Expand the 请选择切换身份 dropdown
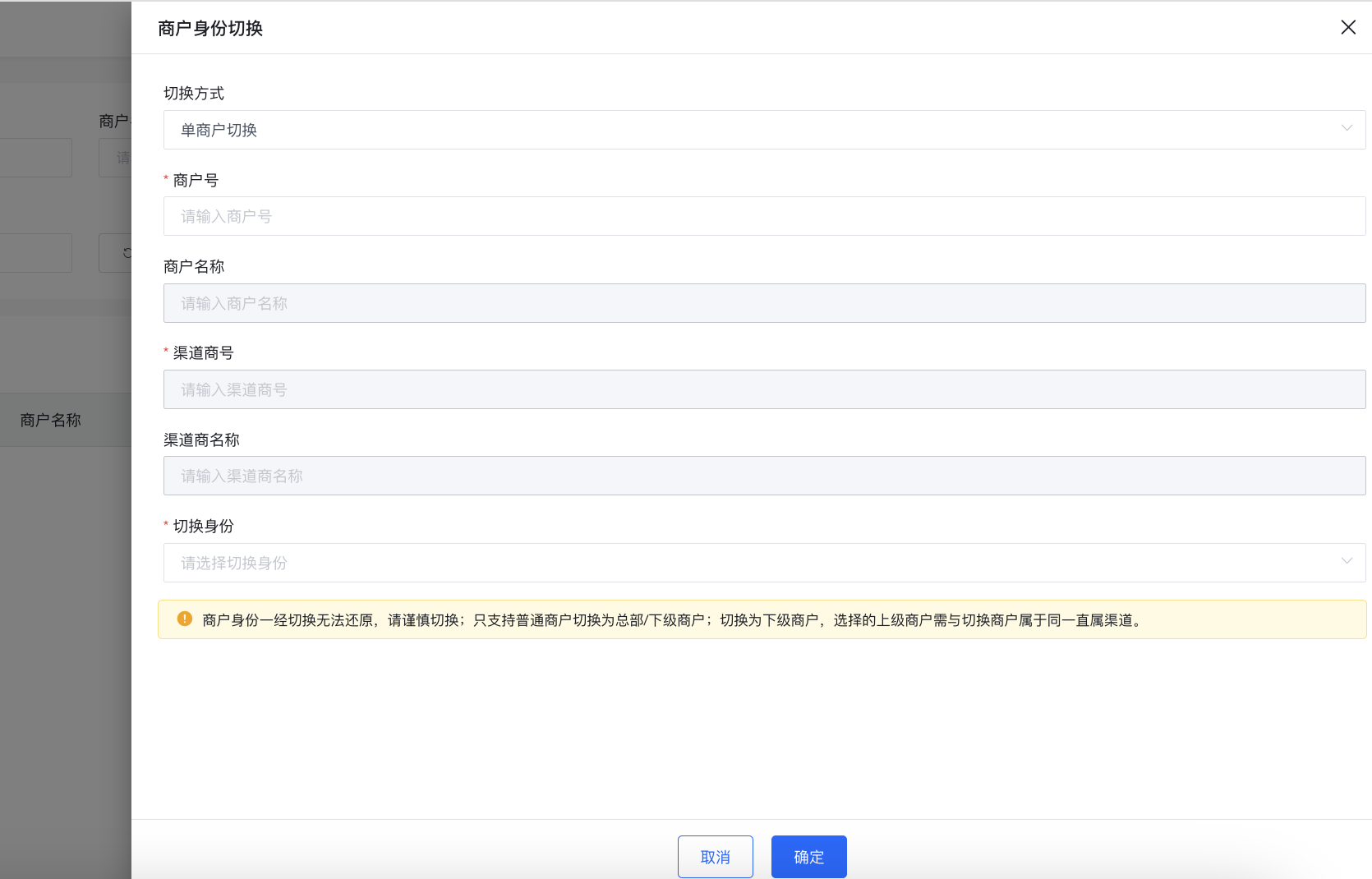The width and height of the screenshot is (1372, 879). pos(764,563)
